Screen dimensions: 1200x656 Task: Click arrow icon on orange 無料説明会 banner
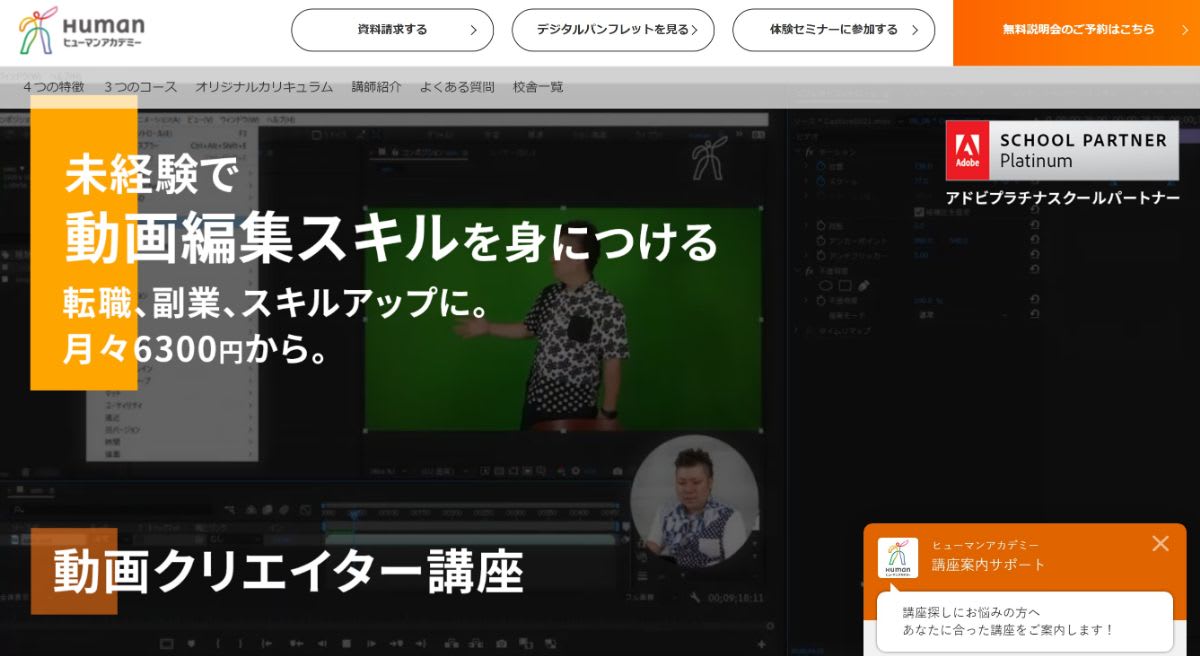[x=1182, y=30]
